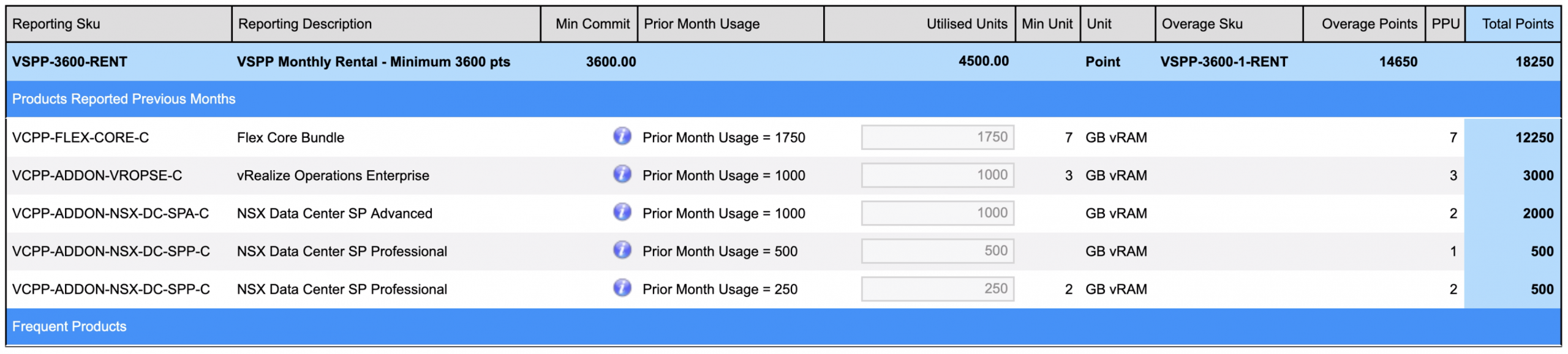Click info icon beside Prior Month Usage = 250
Screen dimensions: 1568x354
622,288
